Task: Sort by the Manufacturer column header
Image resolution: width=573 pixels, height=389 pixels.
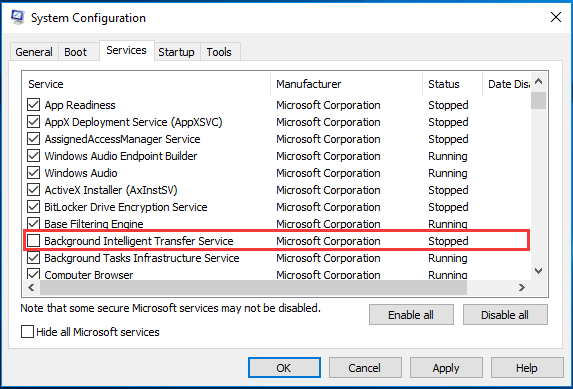Action: pos(346,84)
